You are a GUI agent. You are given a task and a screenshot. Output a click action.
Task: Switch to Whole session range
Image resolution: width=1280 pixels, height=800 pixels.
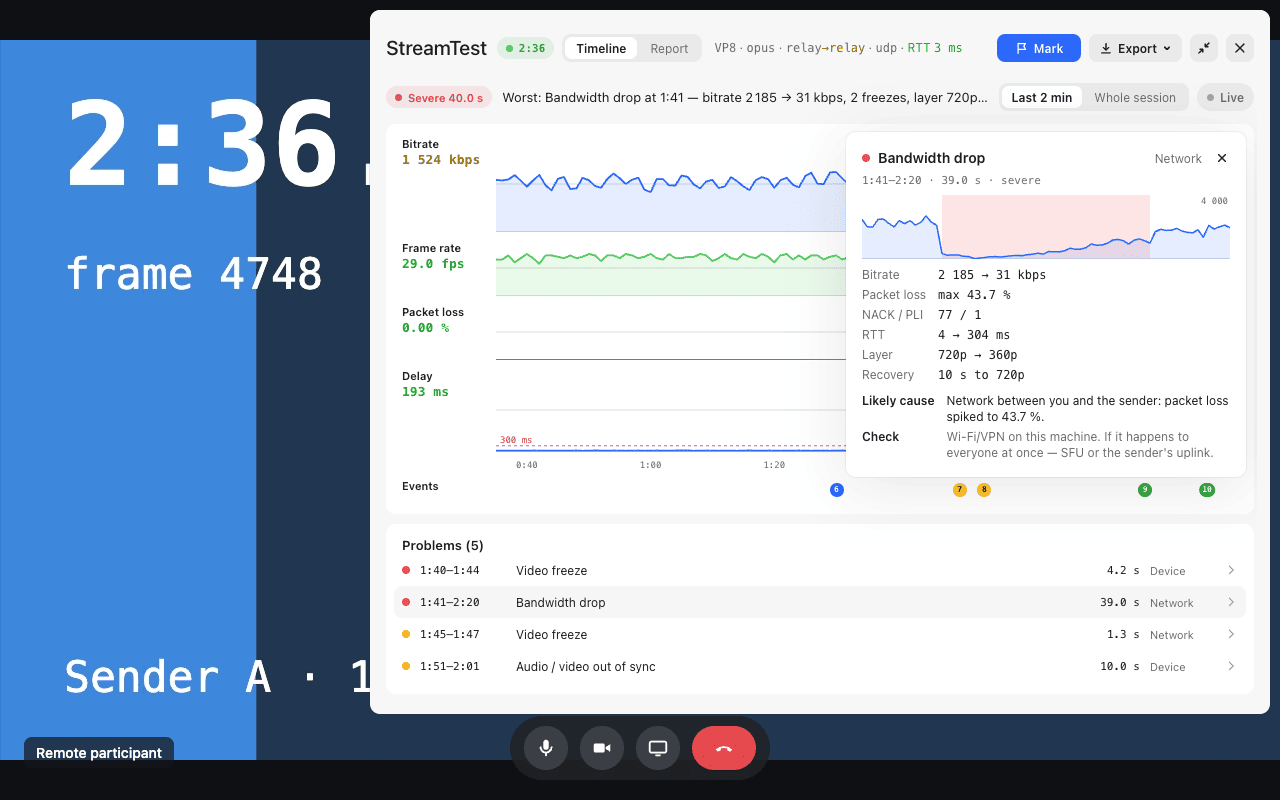point(1135,97)
